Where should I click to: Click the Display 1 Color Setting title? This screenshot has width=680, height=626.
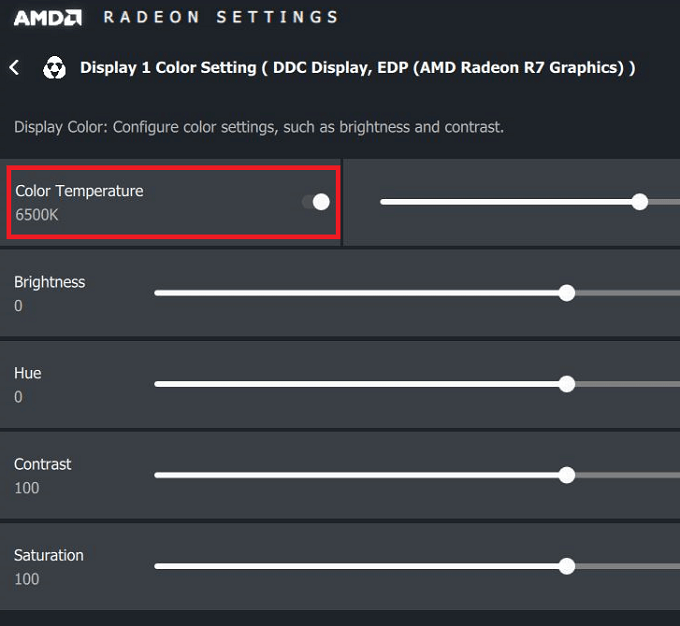click(357, 68)
